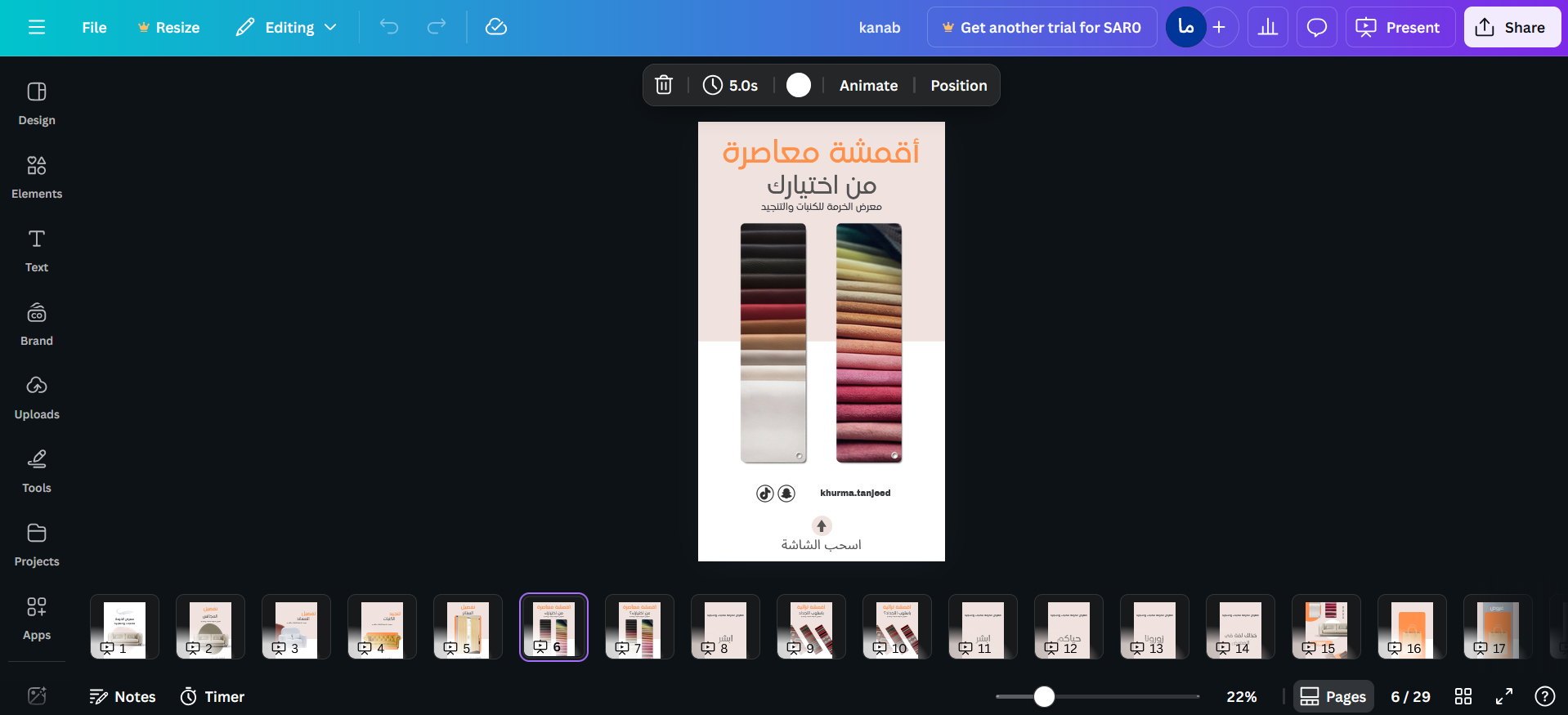
Task: Select page 9 thumbnail
Action: click(x=811, y=627)
